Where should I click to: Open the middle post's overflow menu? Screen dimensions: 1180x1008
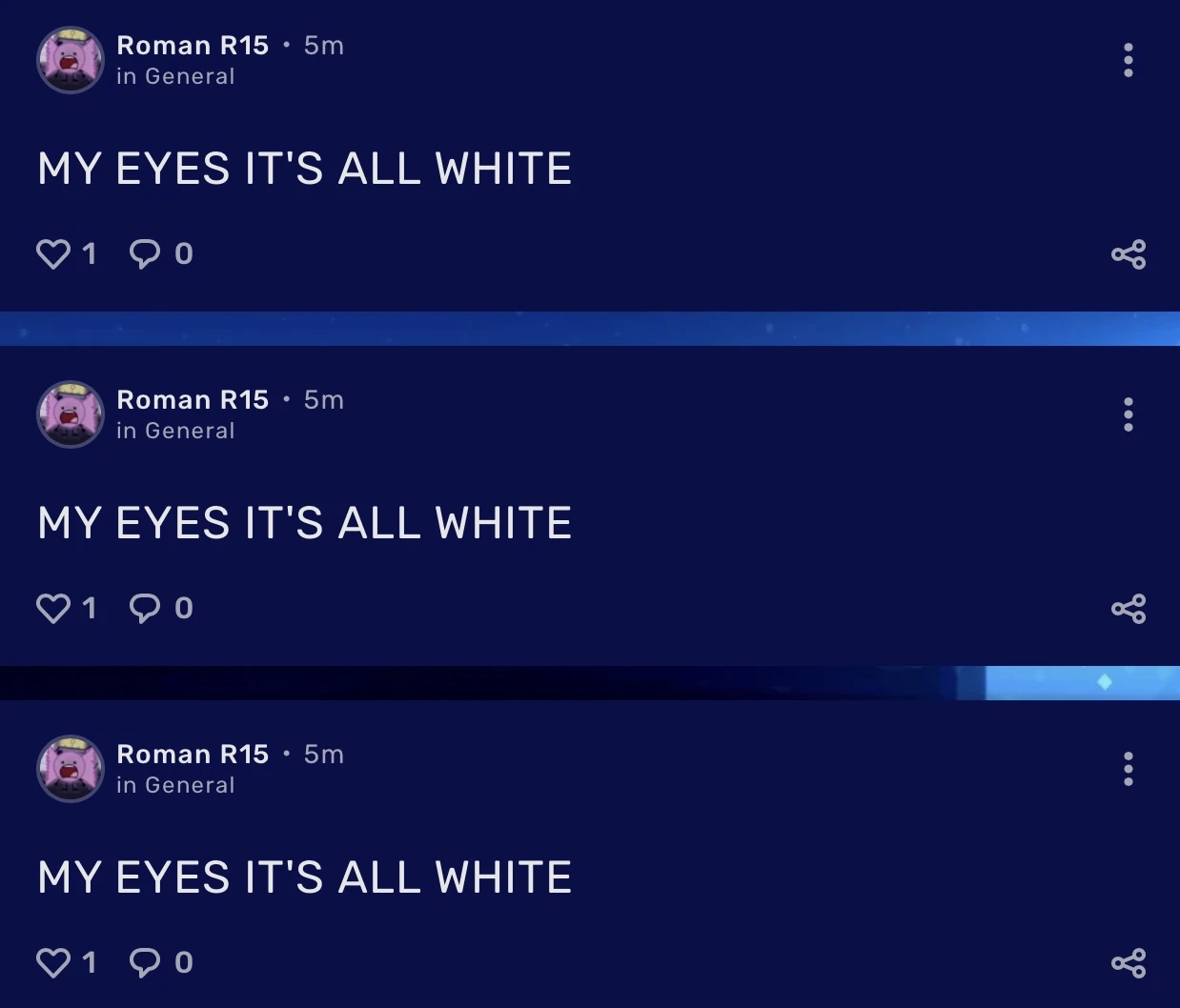pos(1128,414)
